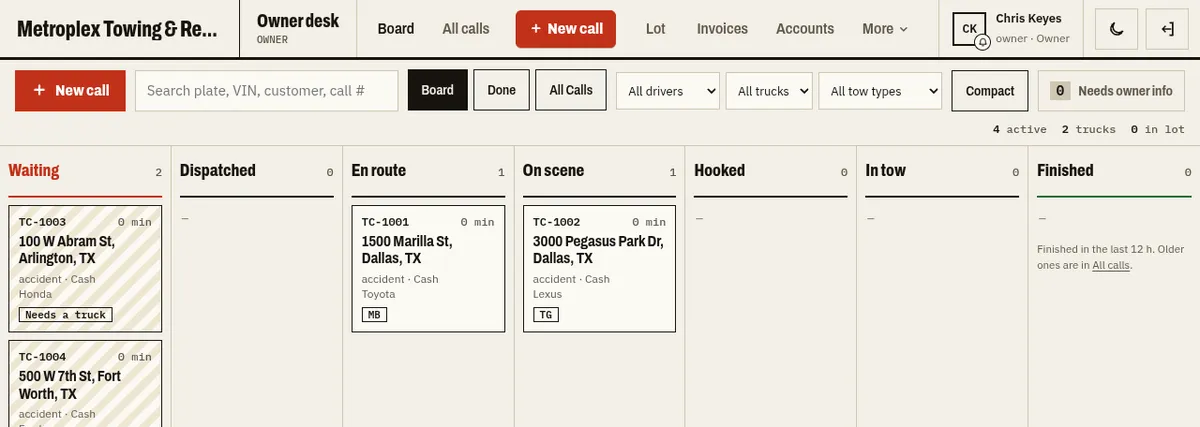1200x427 pixels.
Task: Click the TG driver badge on TC-1002
Action: click(x=545, y=314)
